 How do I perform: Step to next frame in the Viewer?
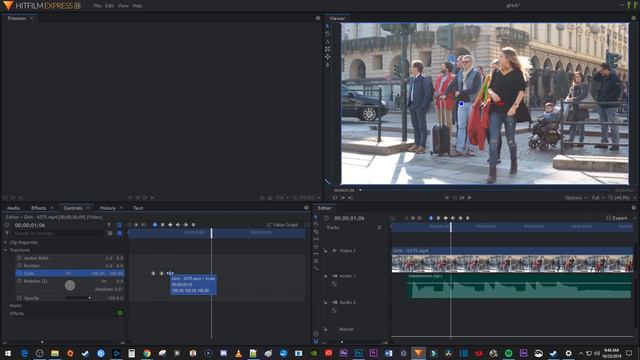462,198
